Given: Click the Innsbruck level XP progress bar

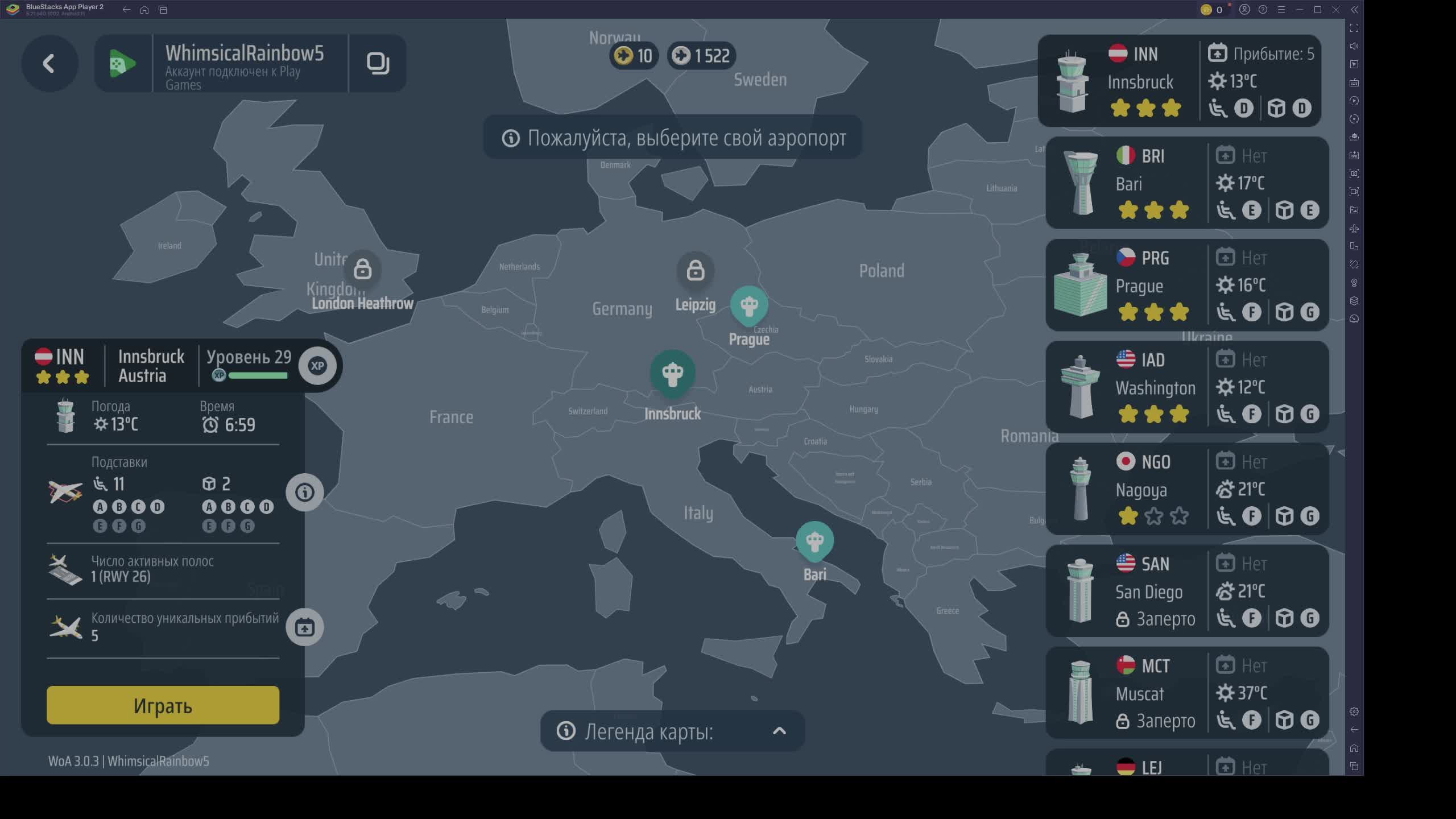Looking at the screenshot, I should [x=258, y=375].
